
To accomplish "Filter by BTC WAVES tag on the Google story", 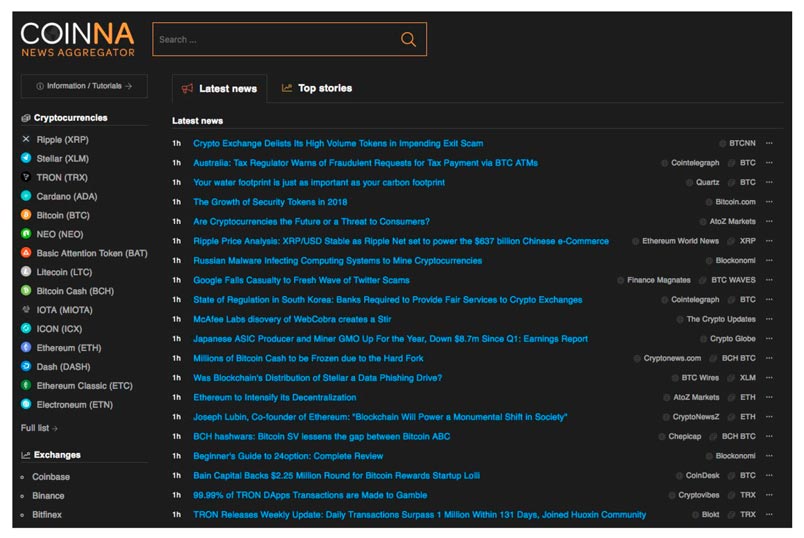I will (733, 280).
